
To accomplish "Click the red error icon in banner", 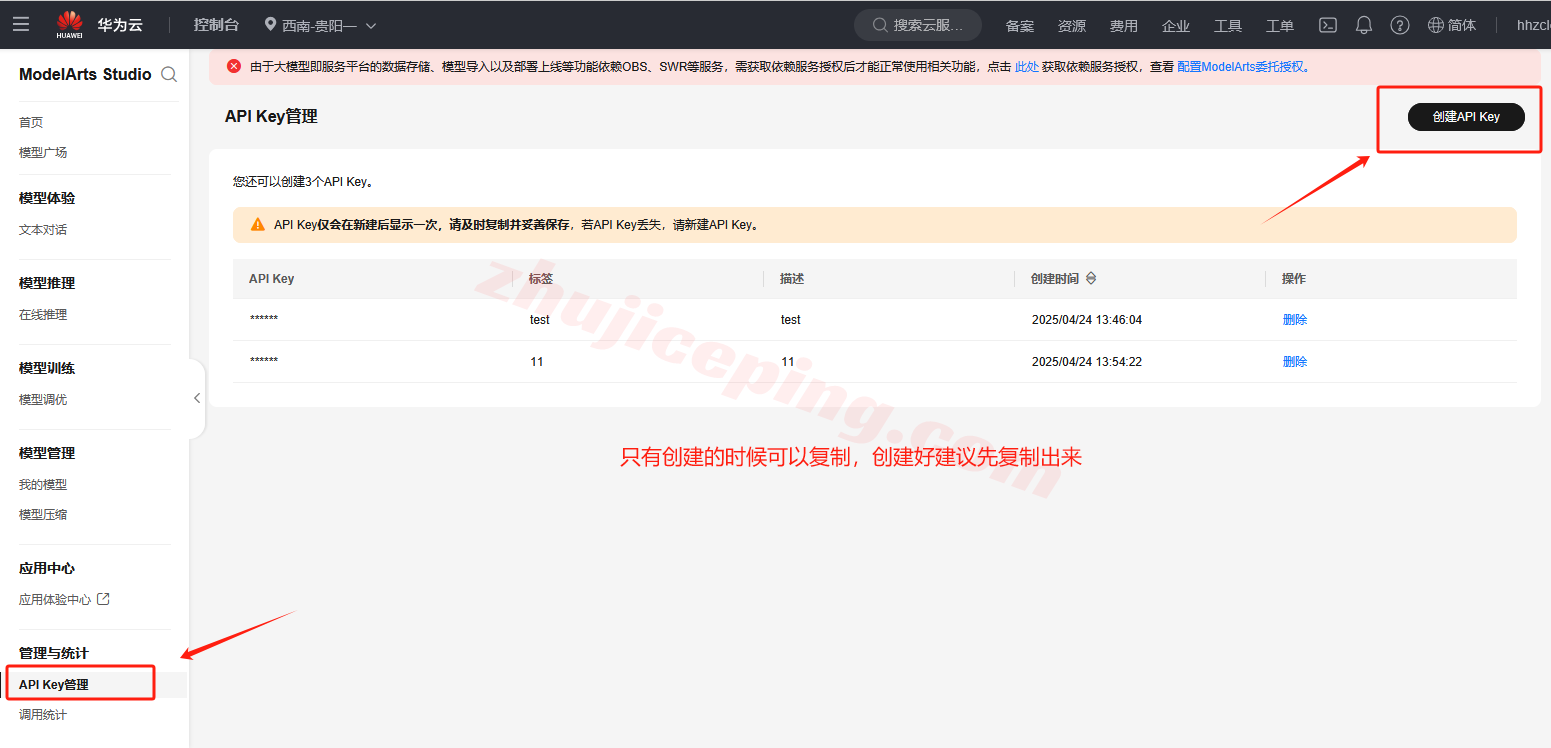I will click(234, 66).
